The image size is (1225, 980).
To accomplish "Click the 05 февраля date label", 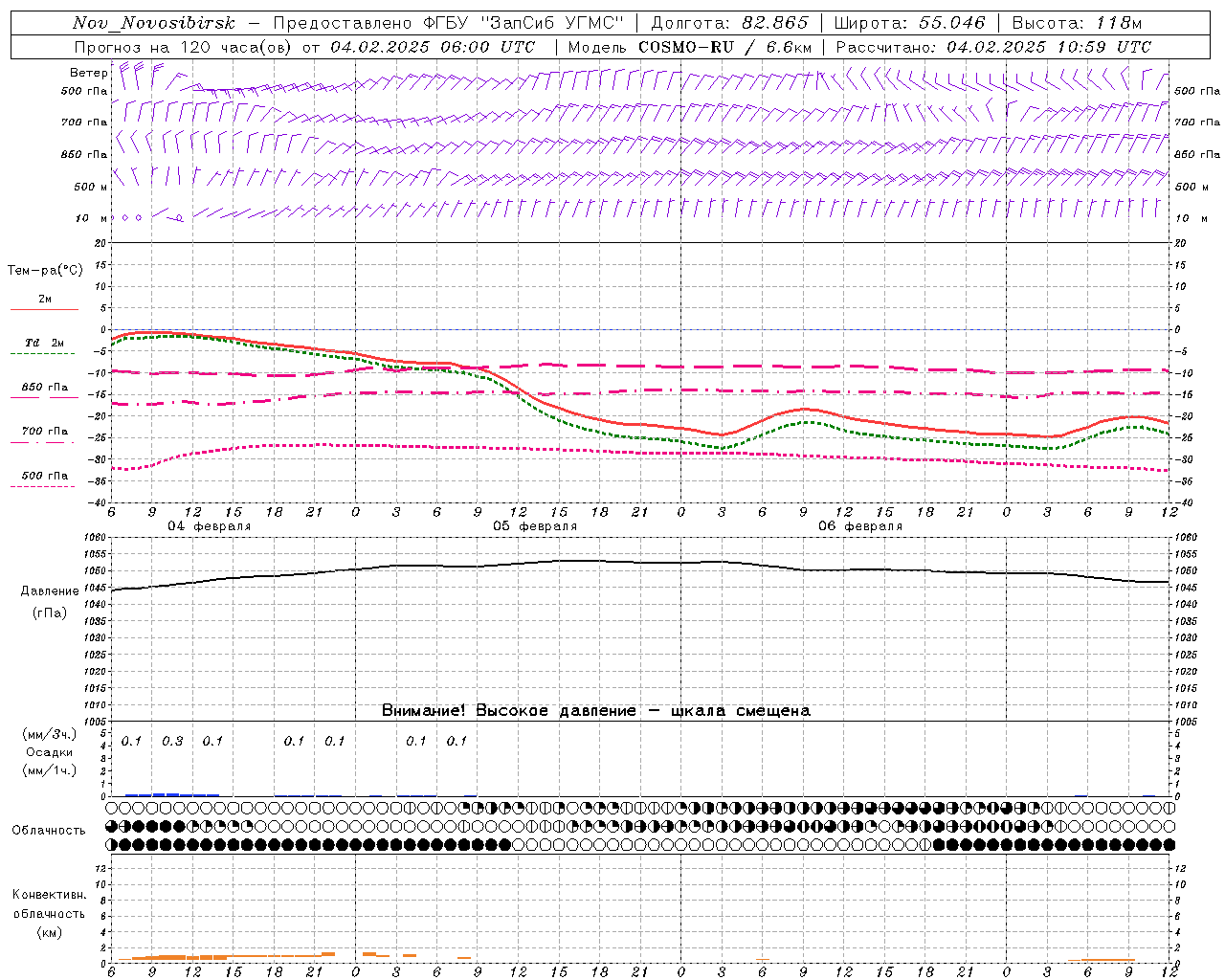I will point(535,526).
